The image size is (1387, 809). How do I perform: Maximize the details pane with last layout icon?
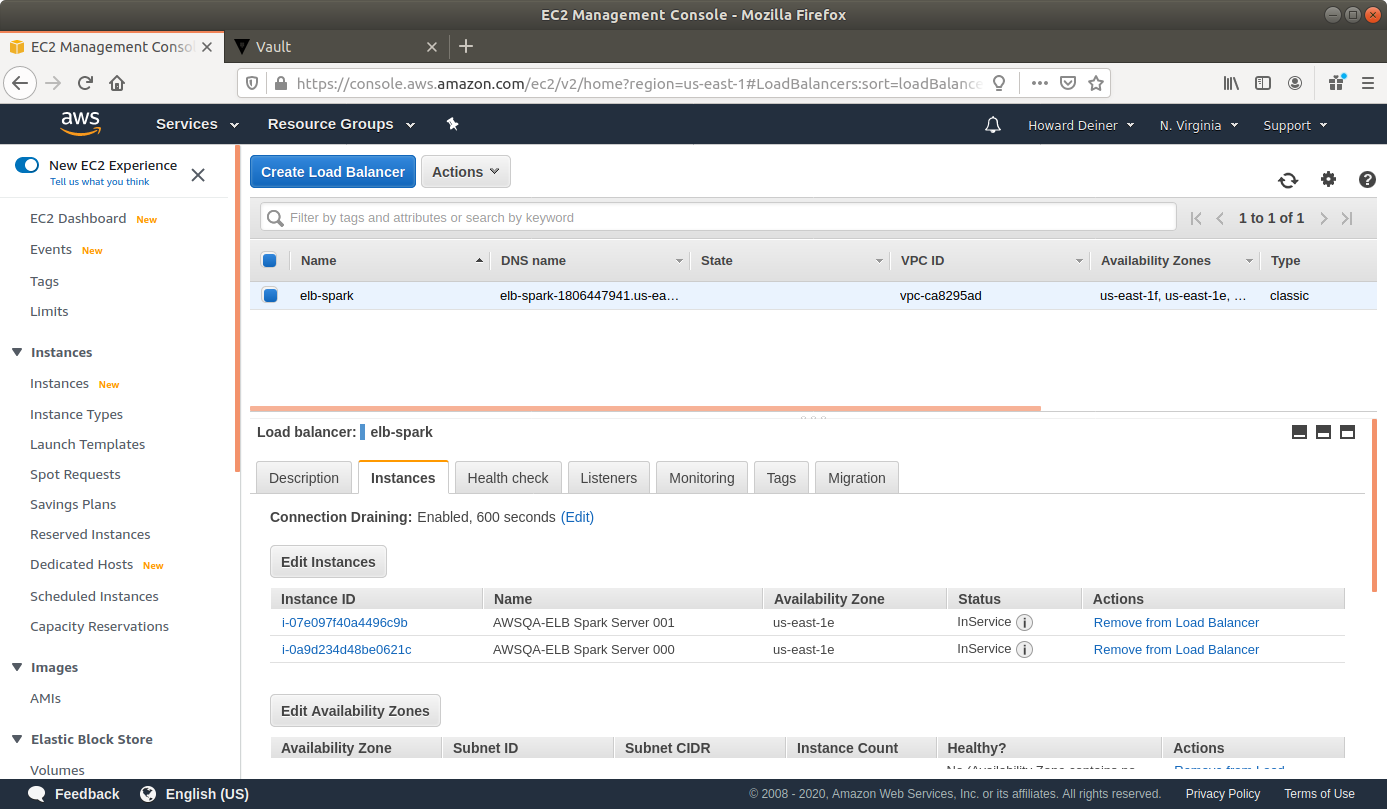(x=1347, y=432)
